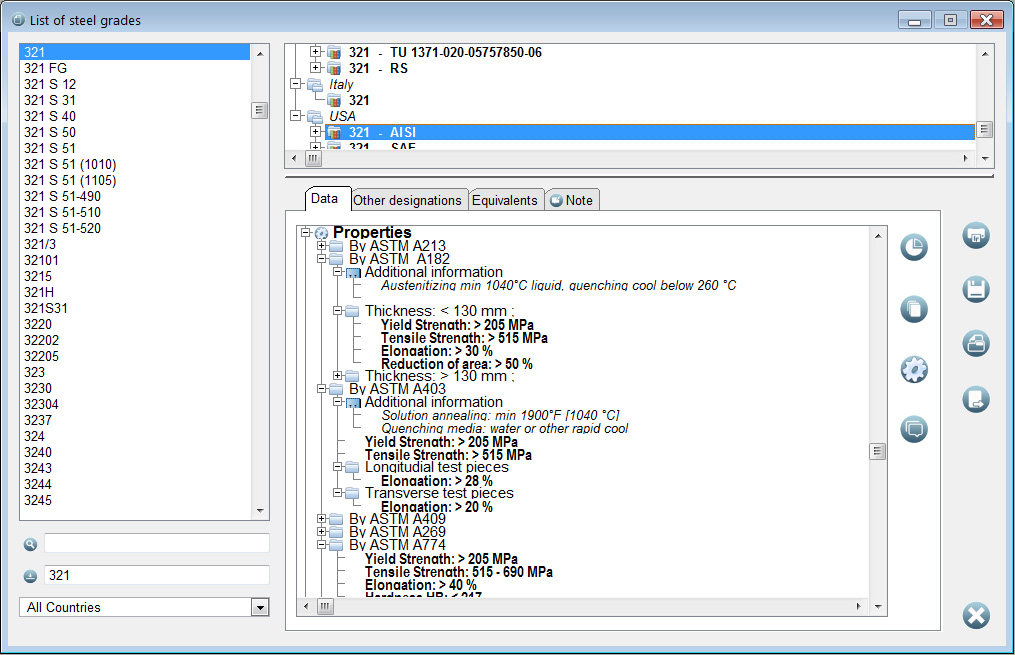Screen dimensions: 1015x655
Task: Click books icon of 321 TU 1371-020-05757850-06
Action: 334,52
